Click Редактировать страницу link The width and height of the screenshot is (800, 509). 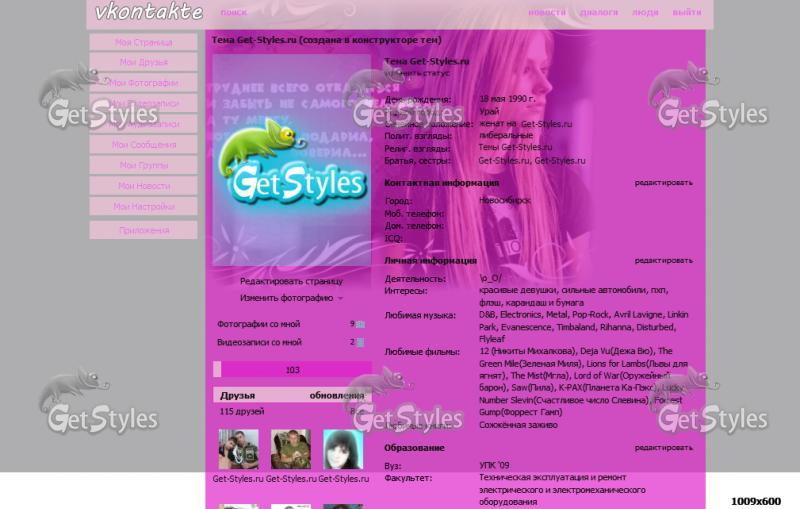(291, 282)
